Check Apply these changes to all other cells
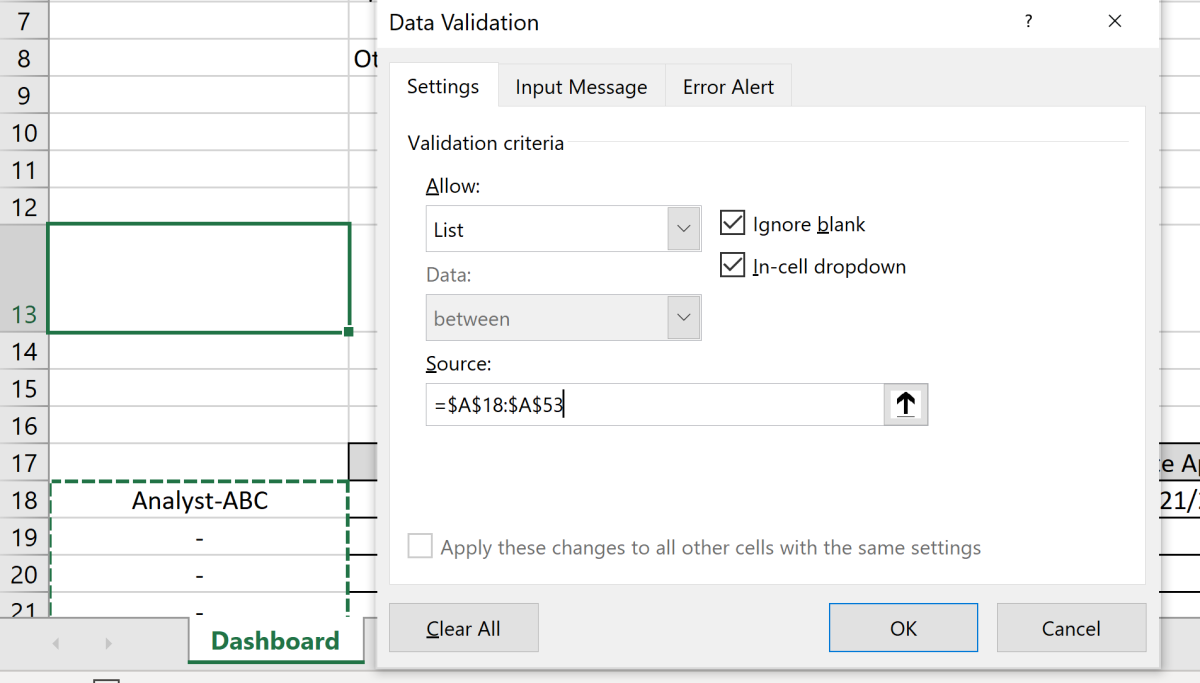The height and width of the screenshot is (683, 1200). (420, 547)
